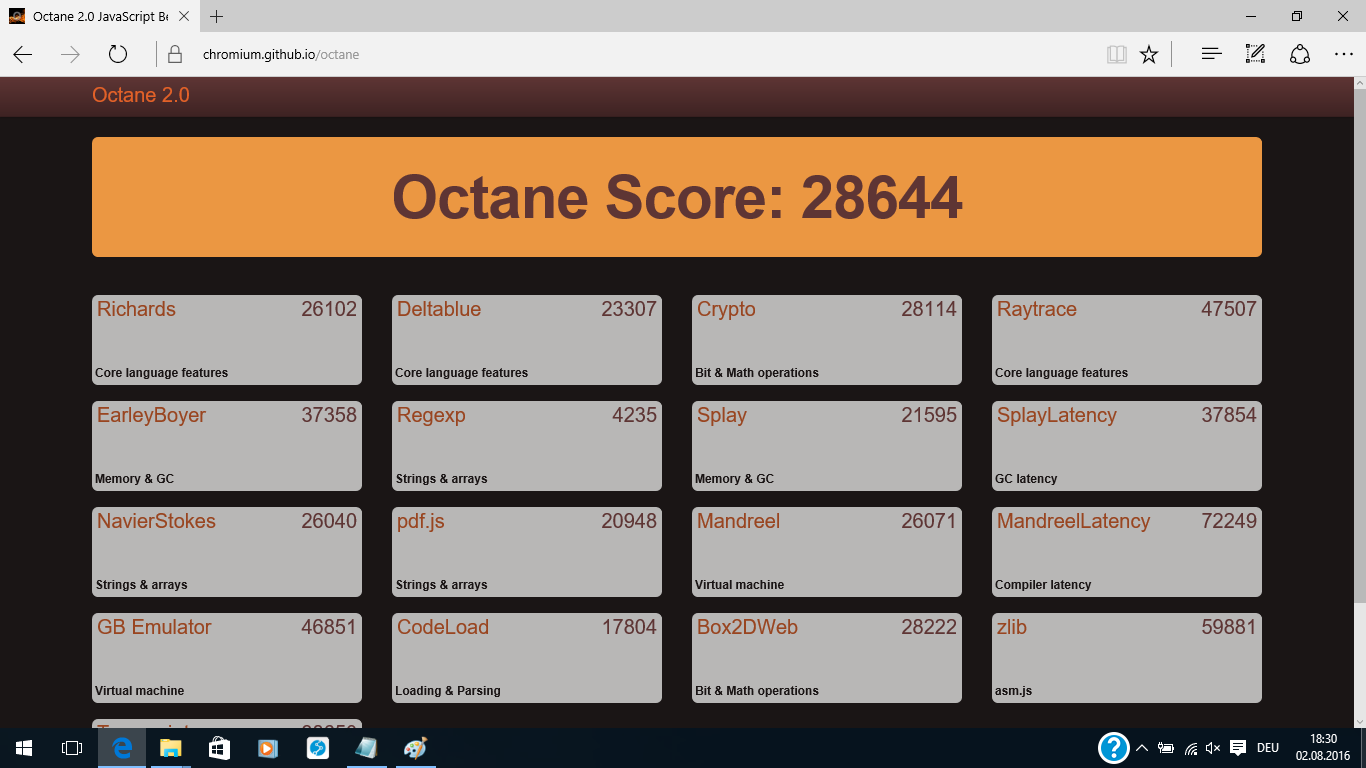Open File Explorer from the taskbar
Screen dimensions: 1366x768
[x=171, y=748]
